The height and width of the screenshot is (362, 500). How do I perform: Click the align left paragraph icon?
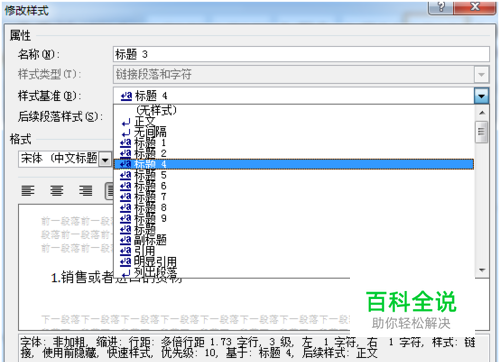[x=28, y=191]
